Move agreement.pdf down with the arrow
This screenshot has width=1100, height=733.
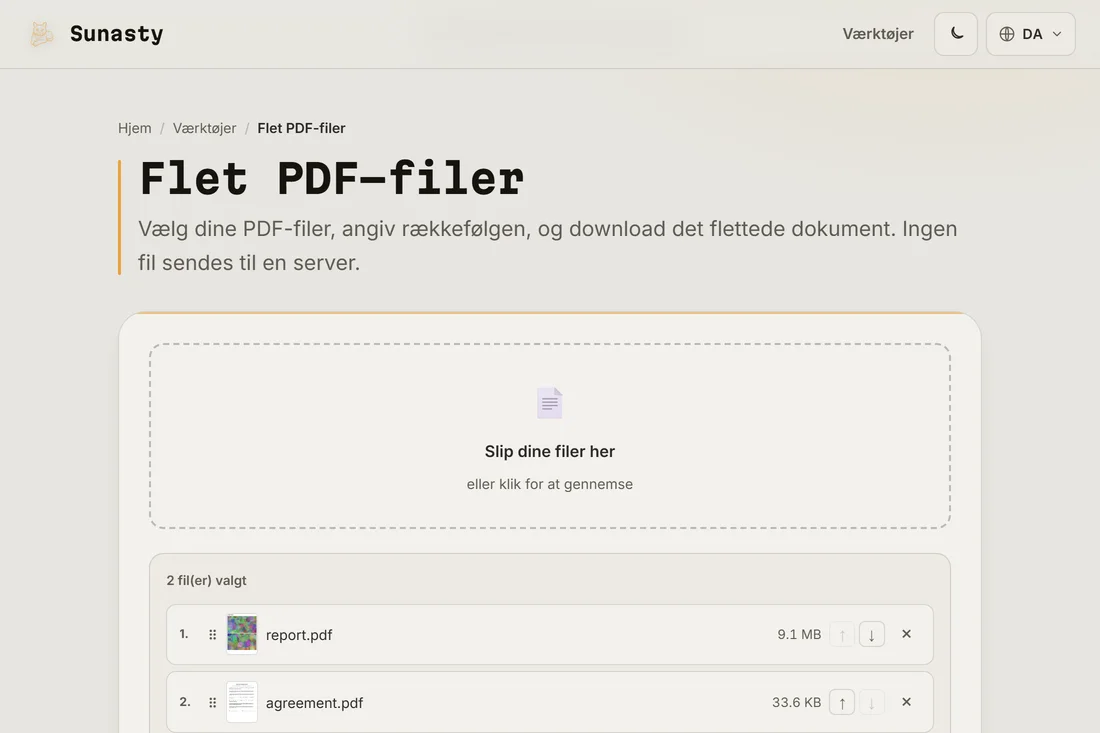pos(871,702)
